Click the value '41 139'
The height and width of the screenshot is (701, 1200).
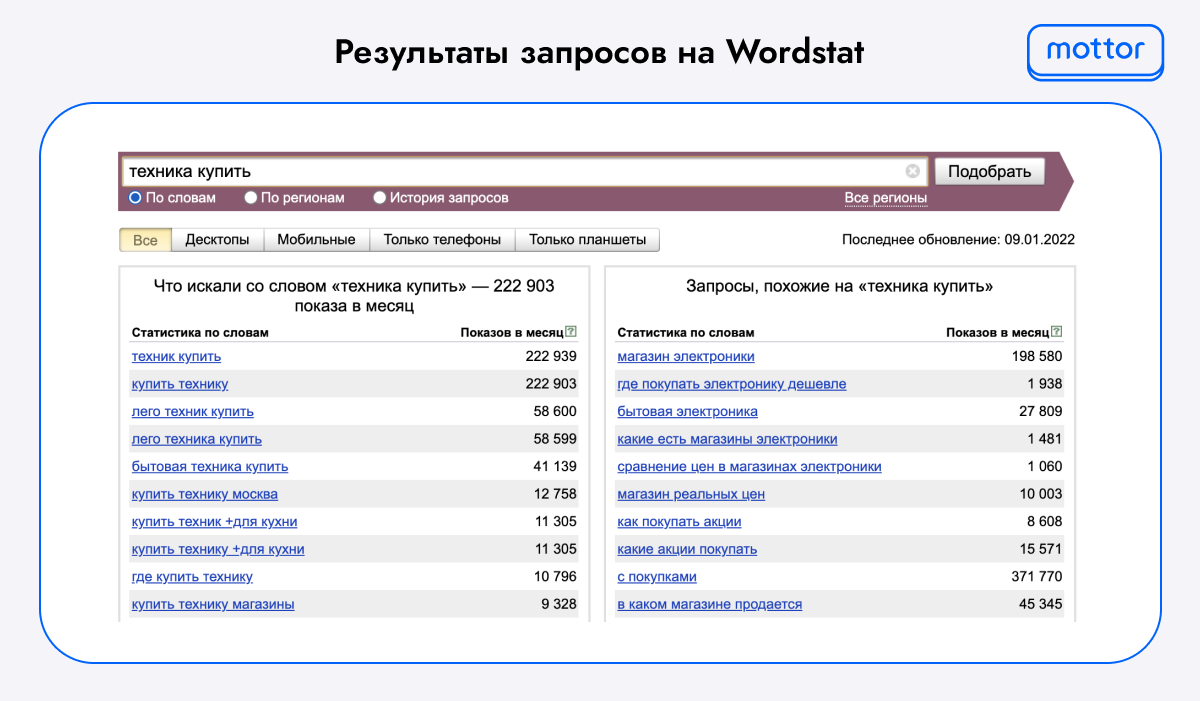point(555,467)
